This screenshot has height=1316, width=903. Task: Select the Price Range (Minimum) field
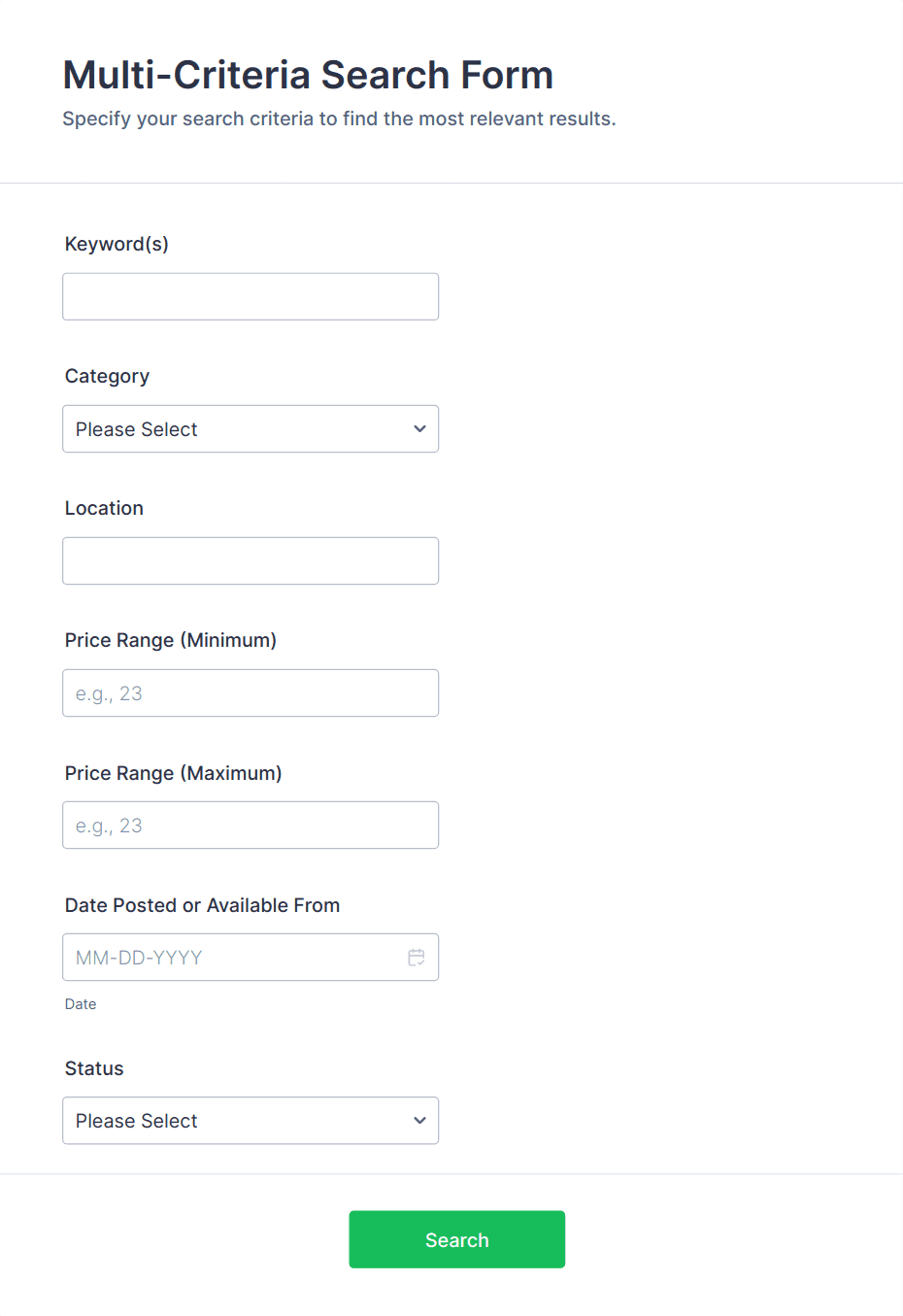(x=251, y=693)
